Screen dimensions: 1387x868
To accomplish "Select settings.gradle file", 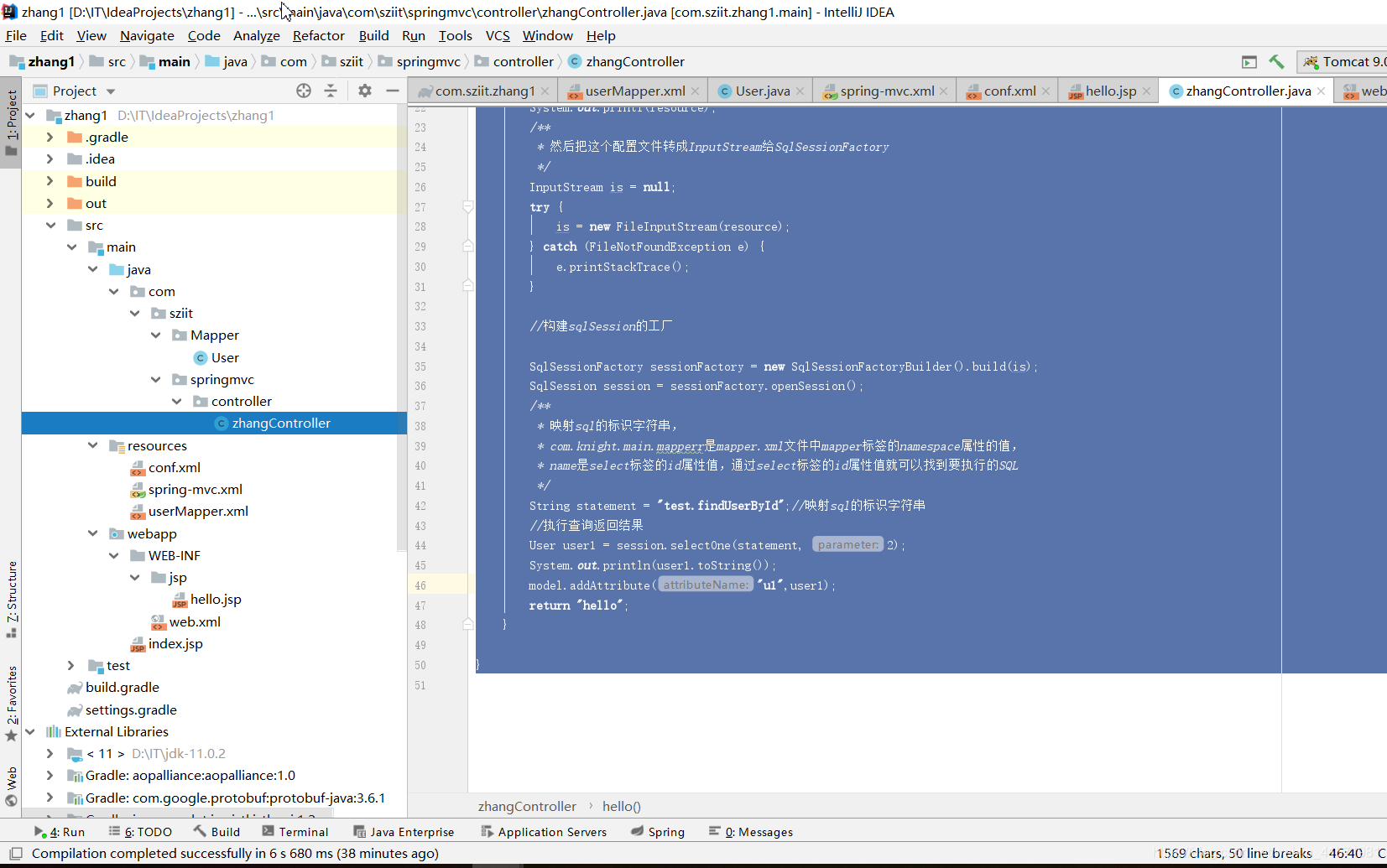I will [122, 709].
